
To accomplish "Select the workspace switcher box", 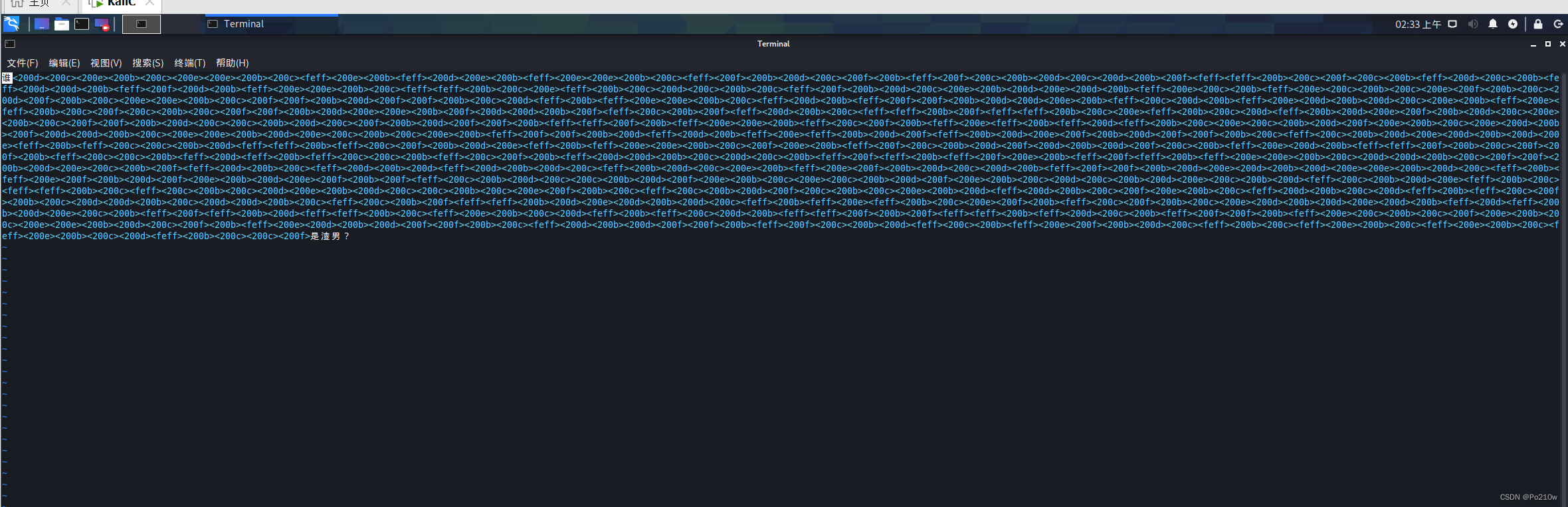I will 142,24.
